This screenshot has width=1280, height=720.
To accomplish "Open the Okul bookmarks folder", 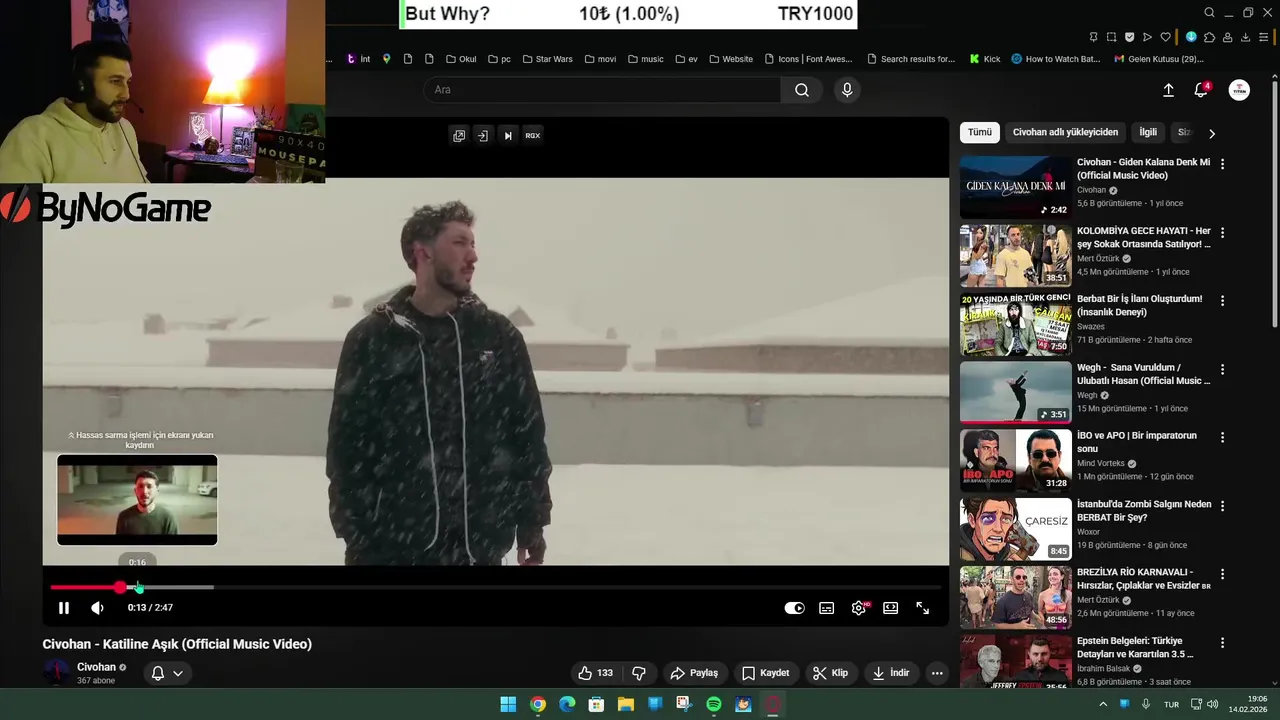I will tap(461, 59).
